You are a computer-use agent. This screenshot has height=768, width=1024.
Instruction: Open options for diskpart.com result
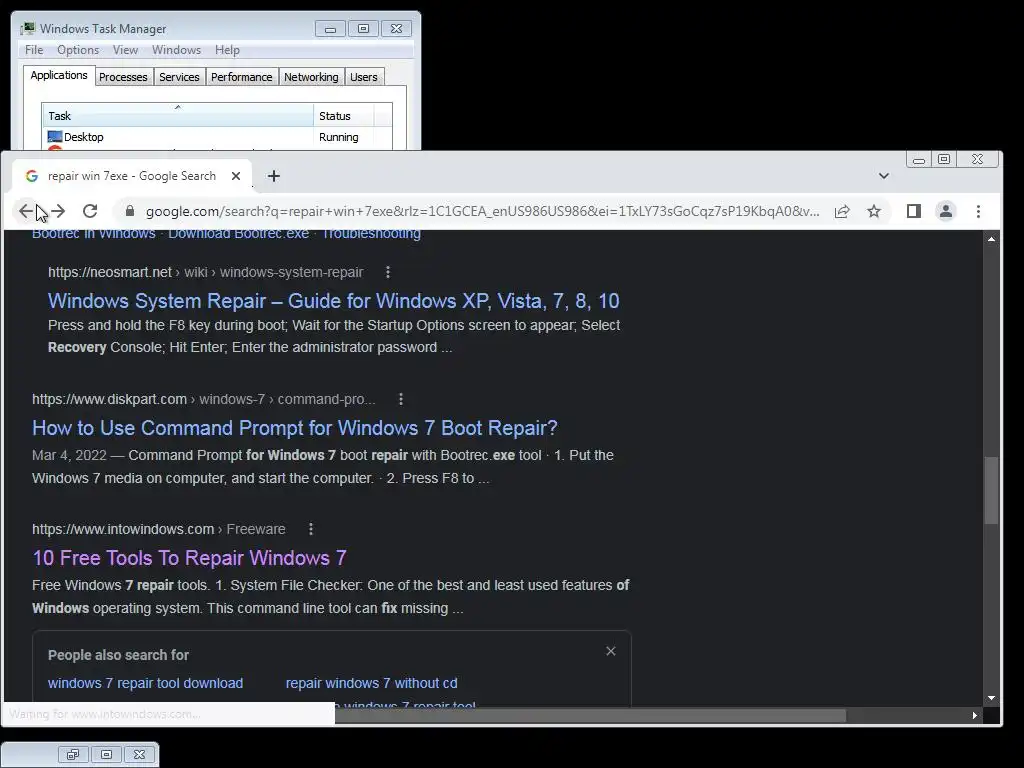tap(401, 399)
